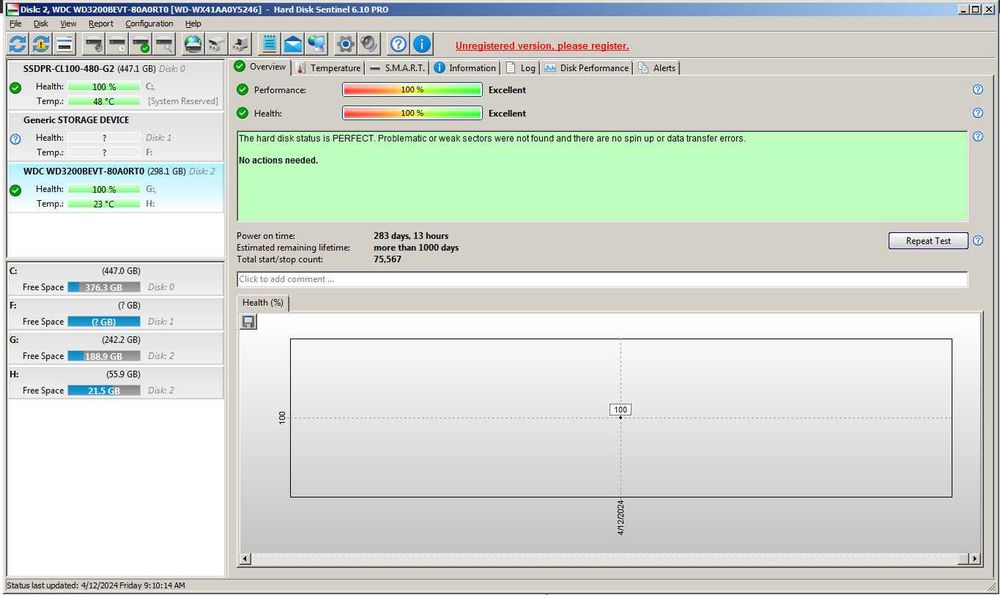Click the comment field 'Click to add comment'
Screen dimensions: 1000x595
coord(602,279)
